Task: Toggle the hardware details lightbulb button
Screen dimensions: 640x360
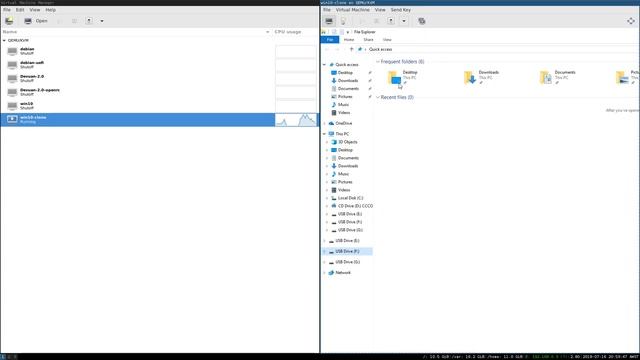Action: [x=343, y=21]
